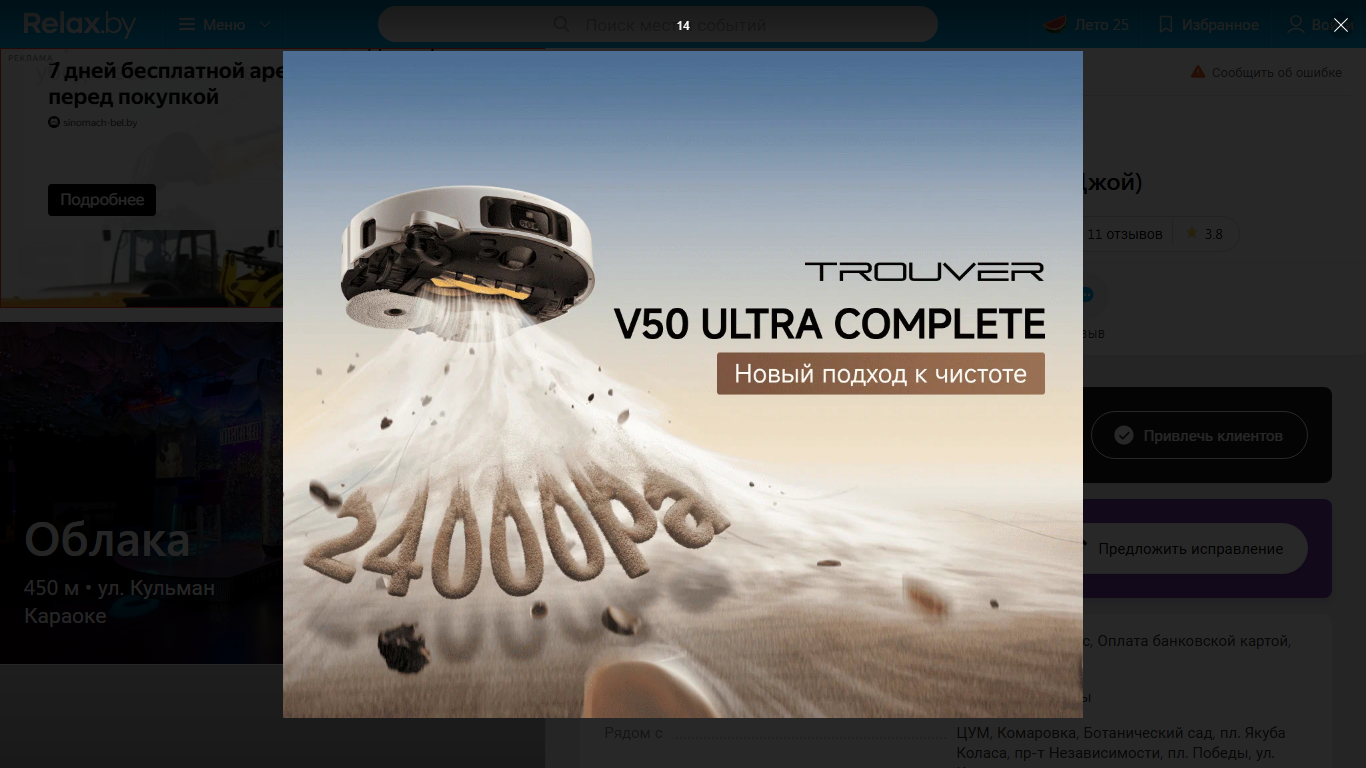Open the Лето 25 link

[1101, 25]
